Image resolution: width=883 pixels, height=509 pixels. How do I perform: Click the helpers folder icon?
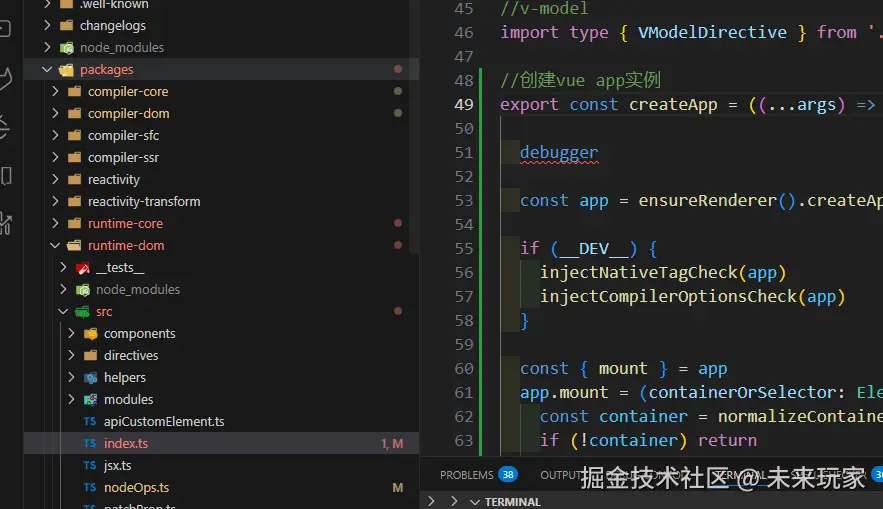[x=90, y=378]
